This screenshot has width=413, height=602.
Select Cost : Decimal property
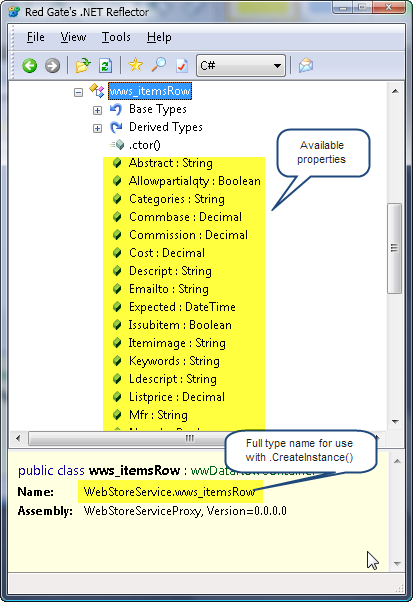pyautogui.click(x=167, y=253)
